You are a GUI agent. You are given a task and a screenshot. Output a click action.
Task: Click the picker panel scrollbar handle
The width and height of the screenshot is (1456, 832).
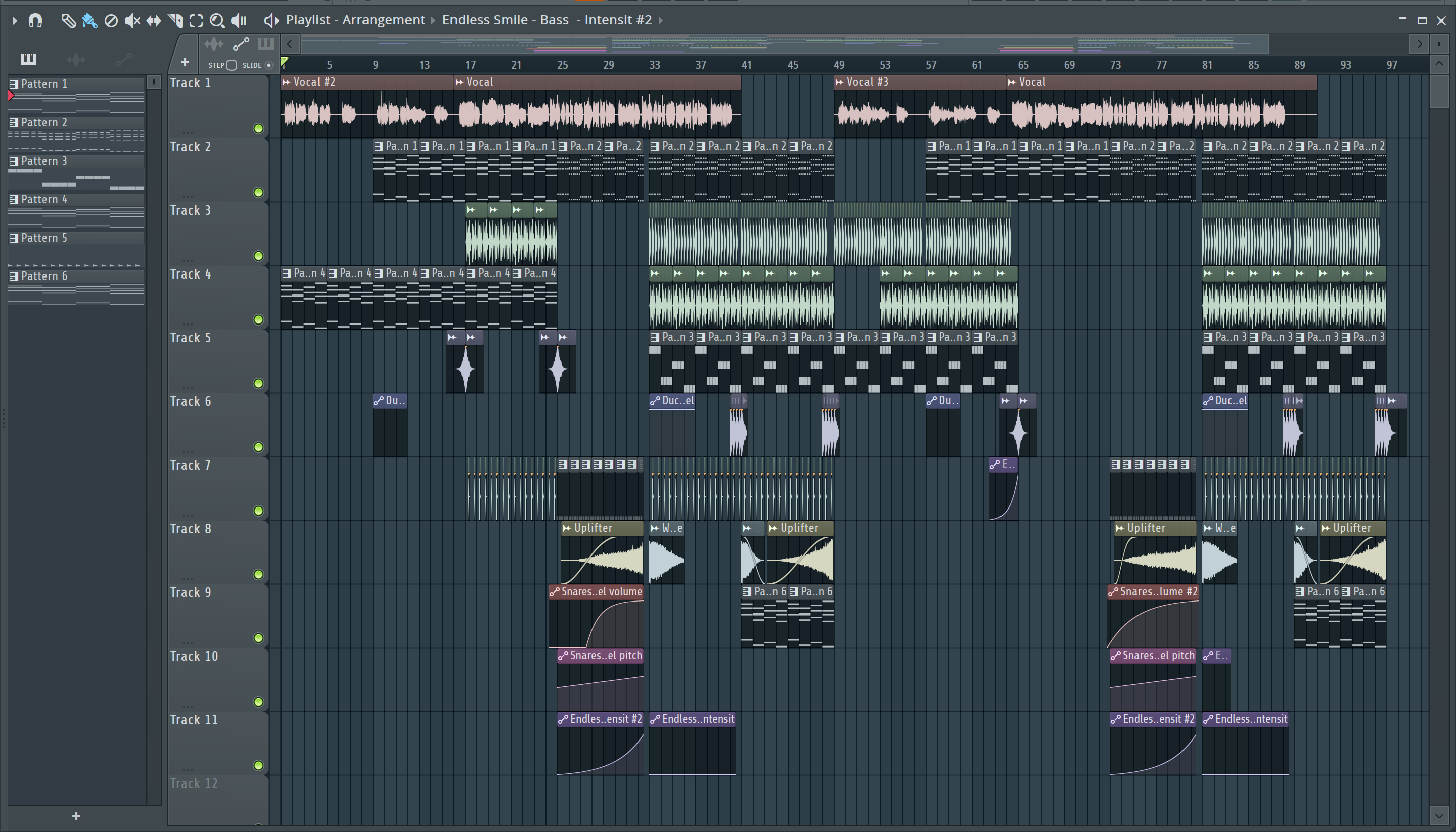(154, 82)
